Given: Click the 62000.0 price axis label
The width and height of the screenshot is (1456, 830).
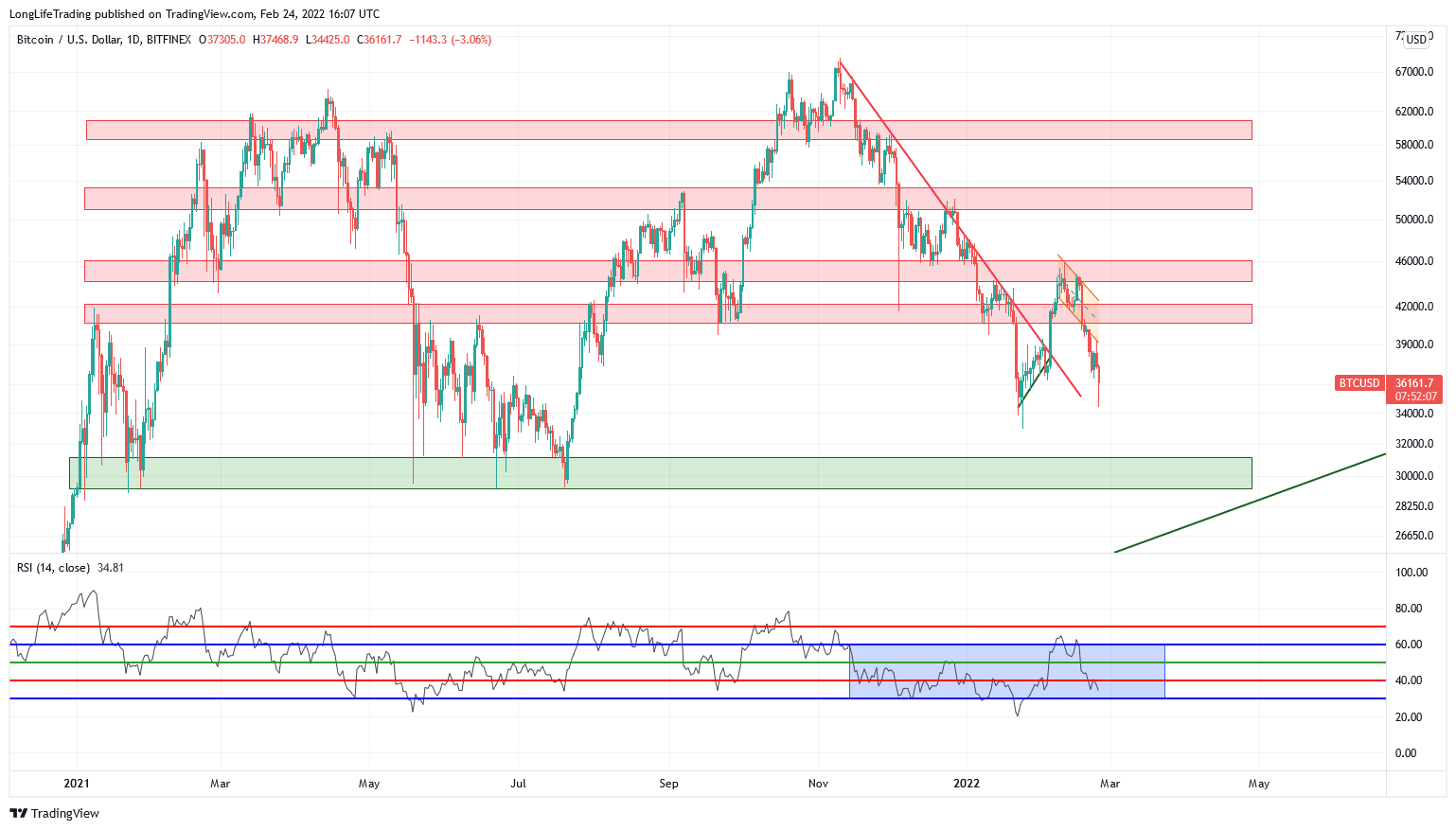Looking at the screenshot, I should pos(1414,112).
